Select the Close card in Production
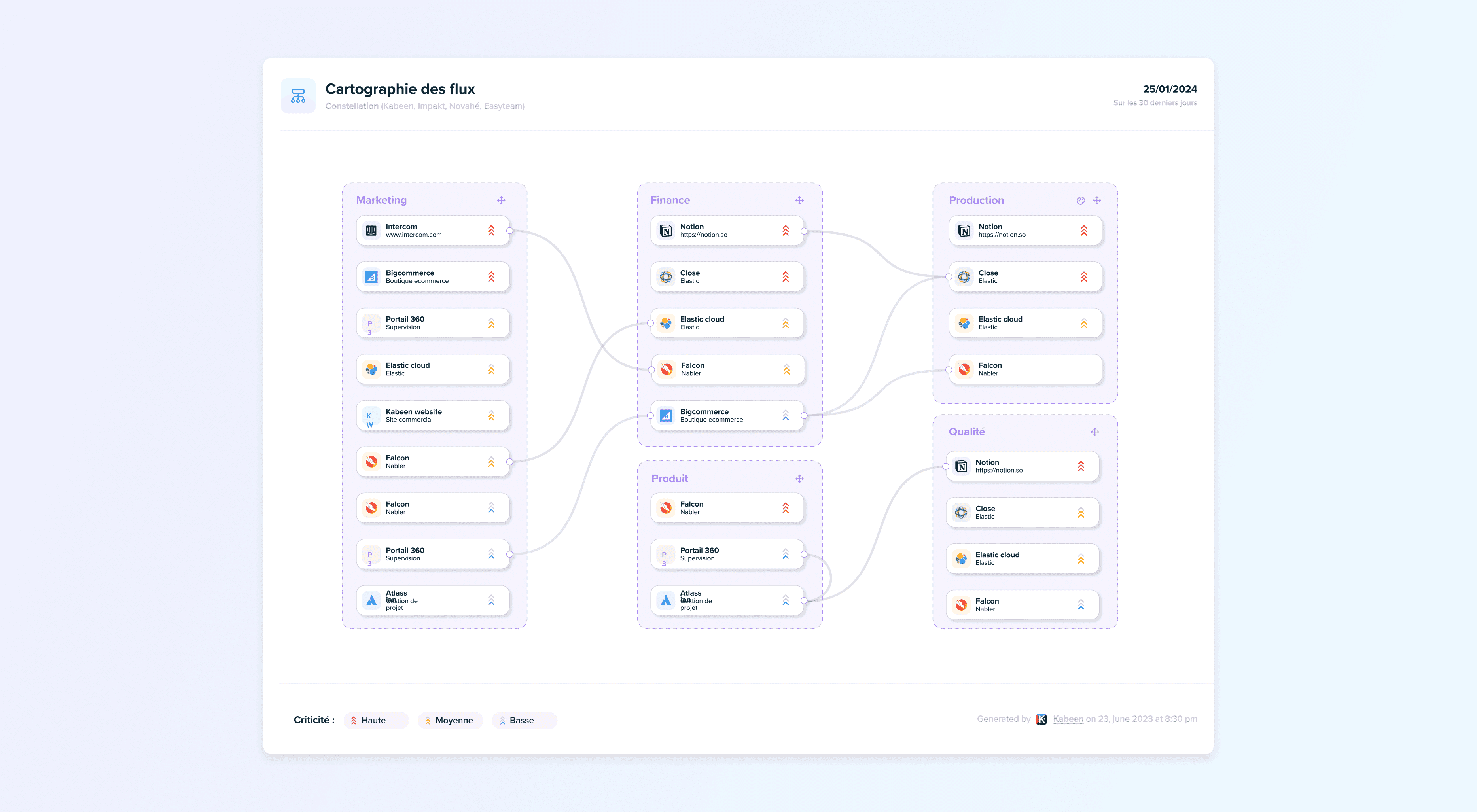Screen dimensions: 1477x812 [1025, 277]
